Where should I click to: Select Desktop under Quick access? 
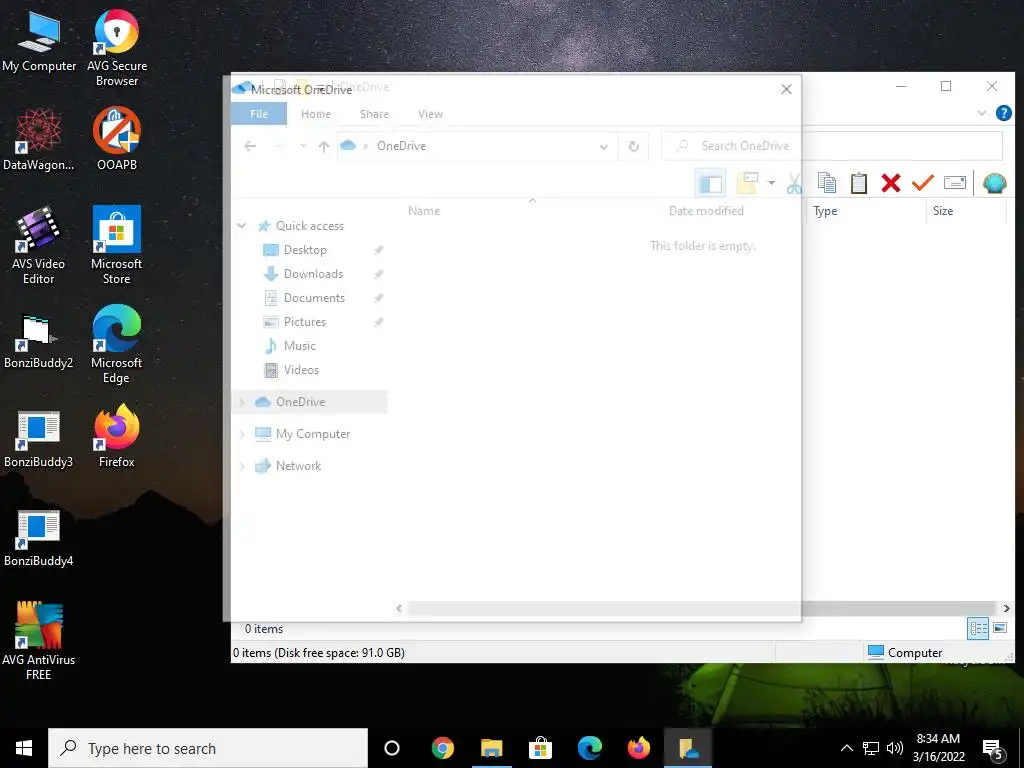[x=305, y=250]
